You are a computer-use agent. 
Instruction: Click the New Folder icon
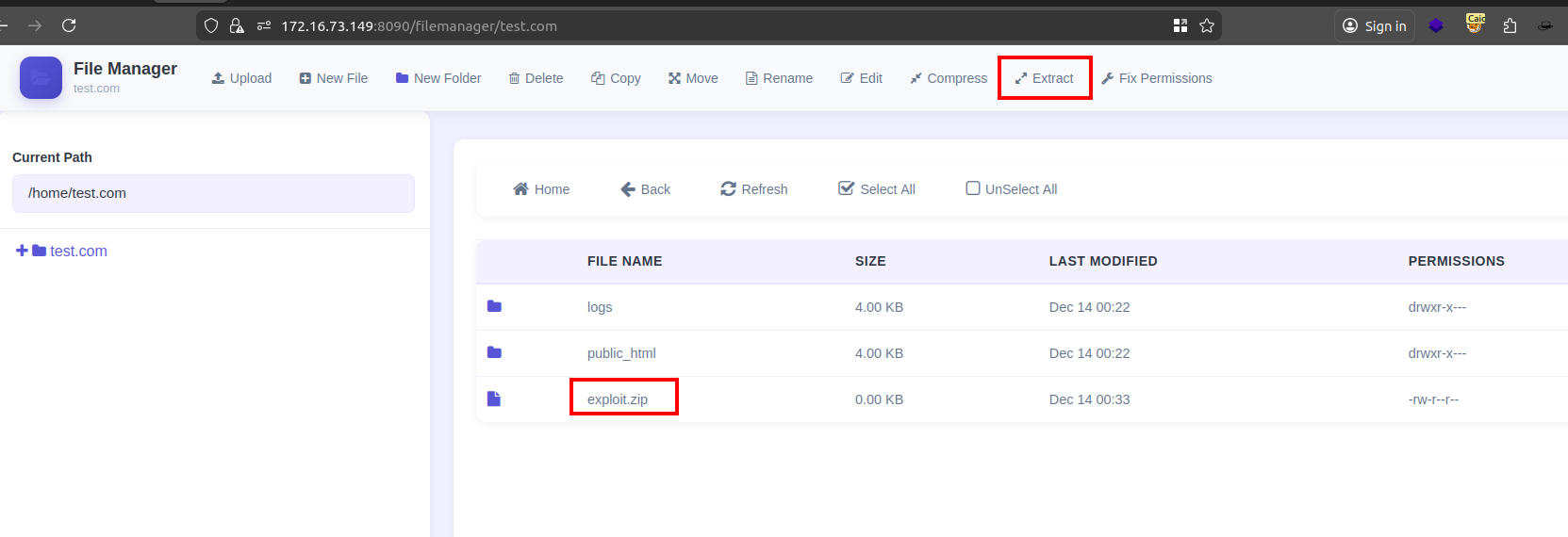(x=403, y=78)
